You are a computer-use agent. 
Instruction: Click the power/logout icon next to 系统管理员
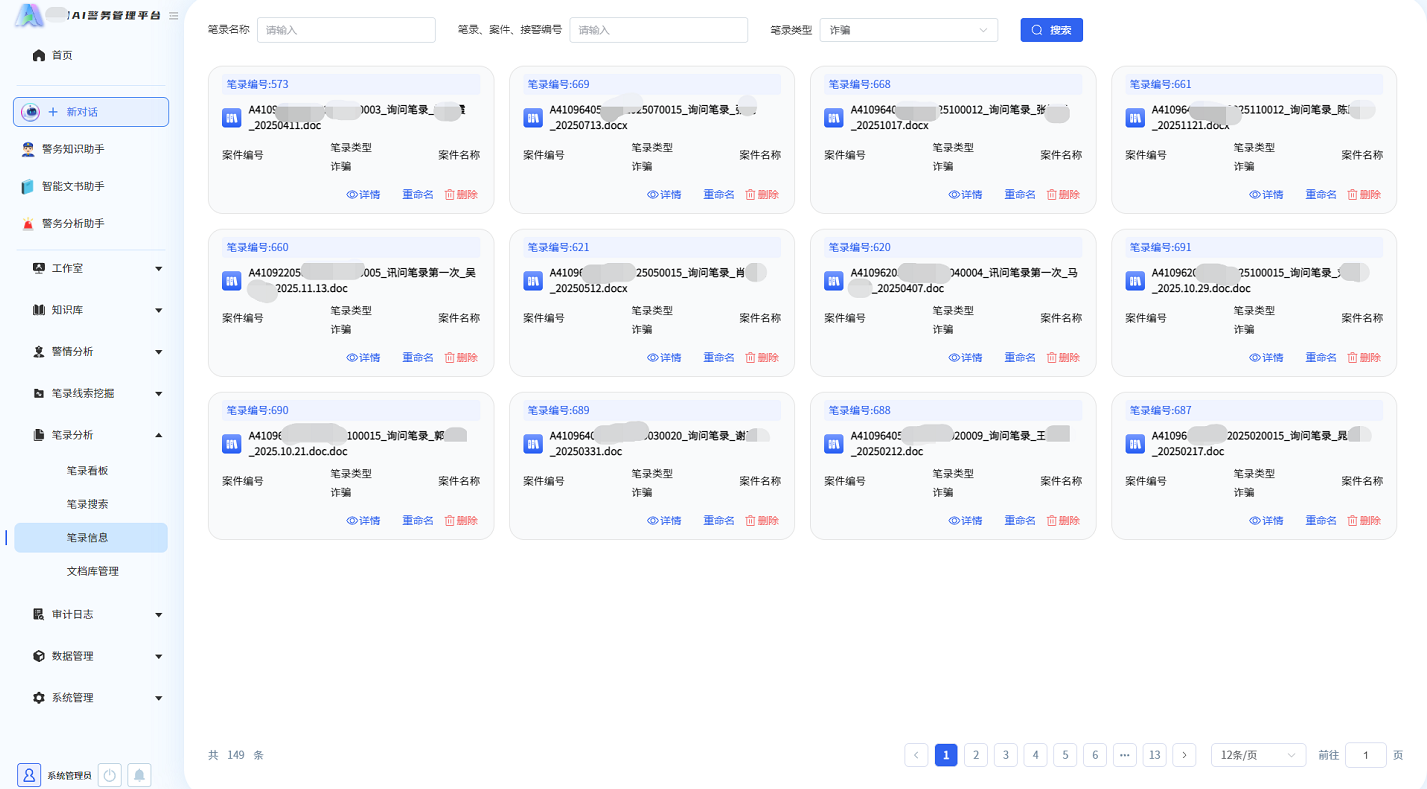108,775
